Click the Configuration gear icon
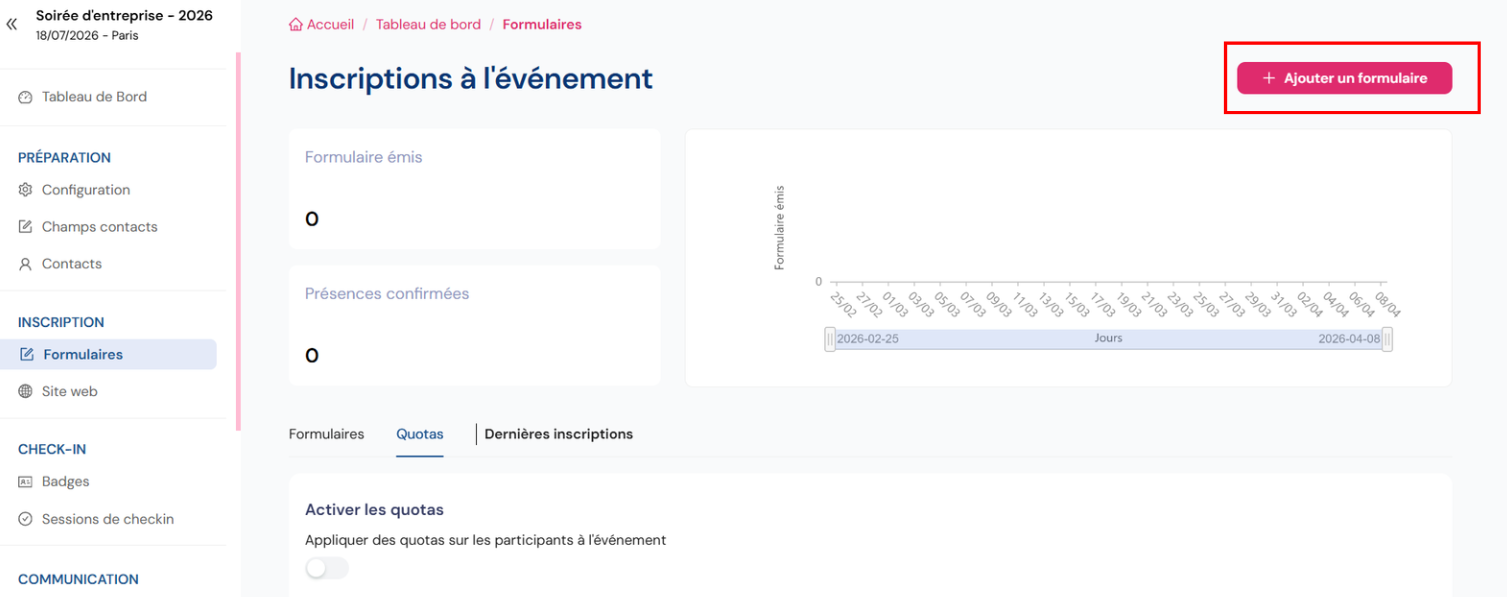Image resolution: width=1507 pixels, height=597 pixels. (x=26, y=190)
